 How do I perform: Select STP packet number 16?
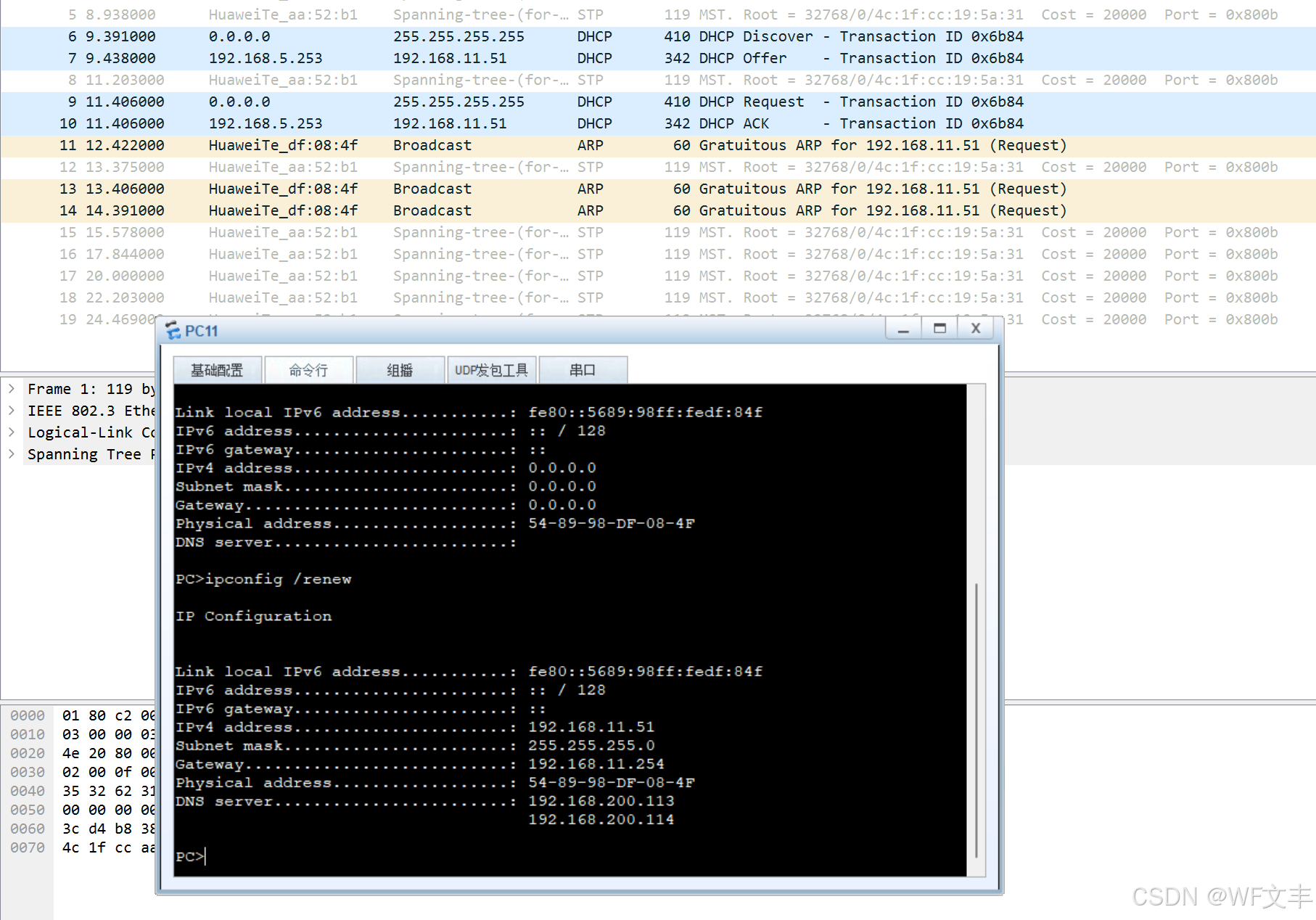point(658,254)
